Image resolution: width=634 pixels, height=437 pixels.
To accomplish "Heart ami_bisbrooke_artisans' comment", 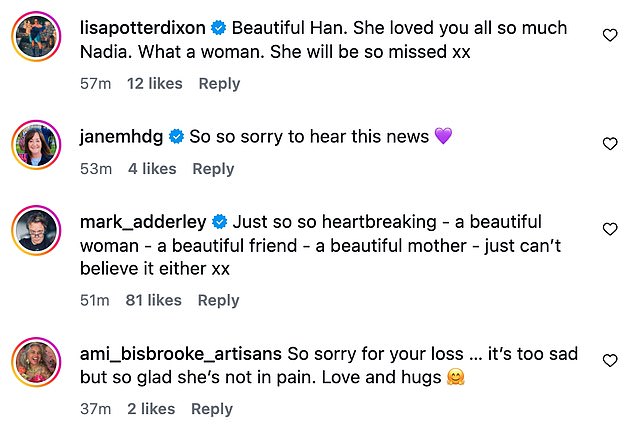I will tap(610, 360).
